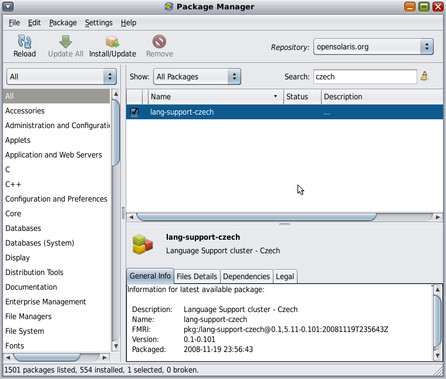Click the Name column sort arrow
This screenshot has width=446, height=379.
pos(275,96)
